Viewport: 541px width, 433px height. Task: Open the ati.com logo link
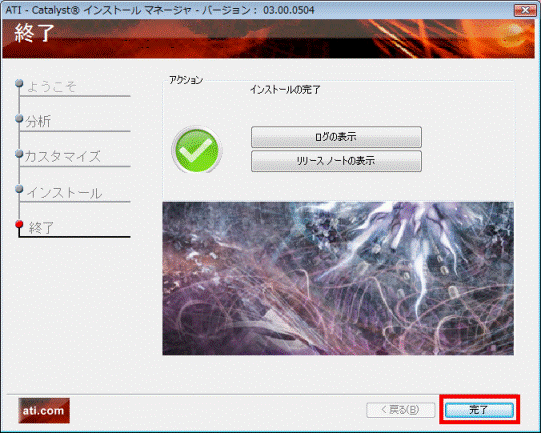click(x=44, y=411)
